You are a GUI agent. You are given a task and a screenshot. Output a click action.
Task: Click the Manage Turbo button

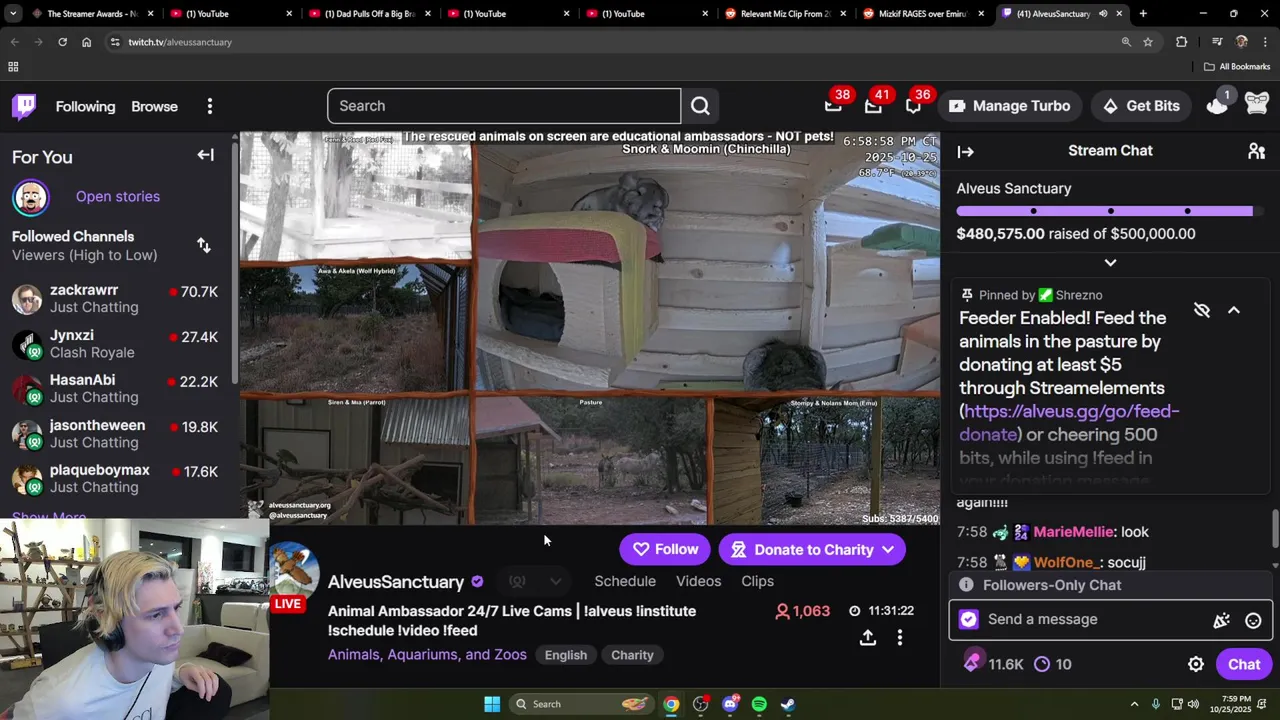pos(1010,106)
